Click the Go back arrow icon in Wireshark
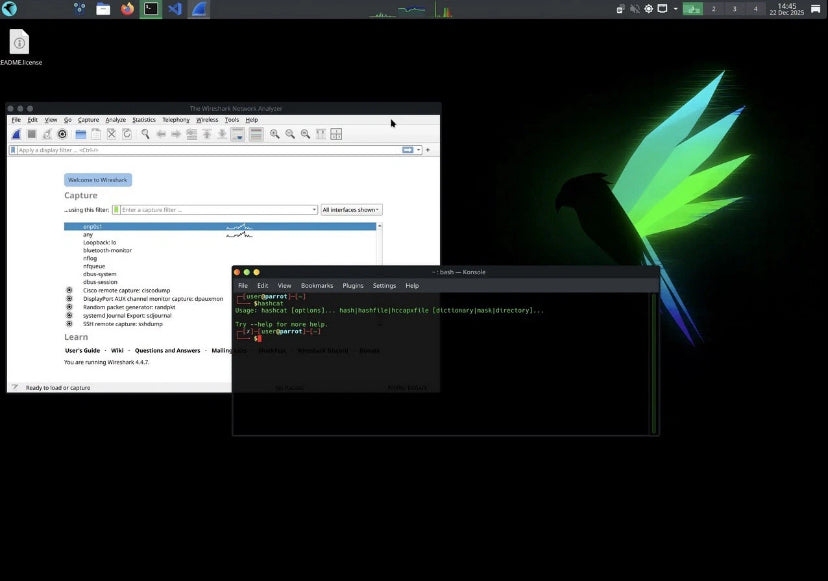Viewport: 828px width, 581px height. (x=161, y=134)
